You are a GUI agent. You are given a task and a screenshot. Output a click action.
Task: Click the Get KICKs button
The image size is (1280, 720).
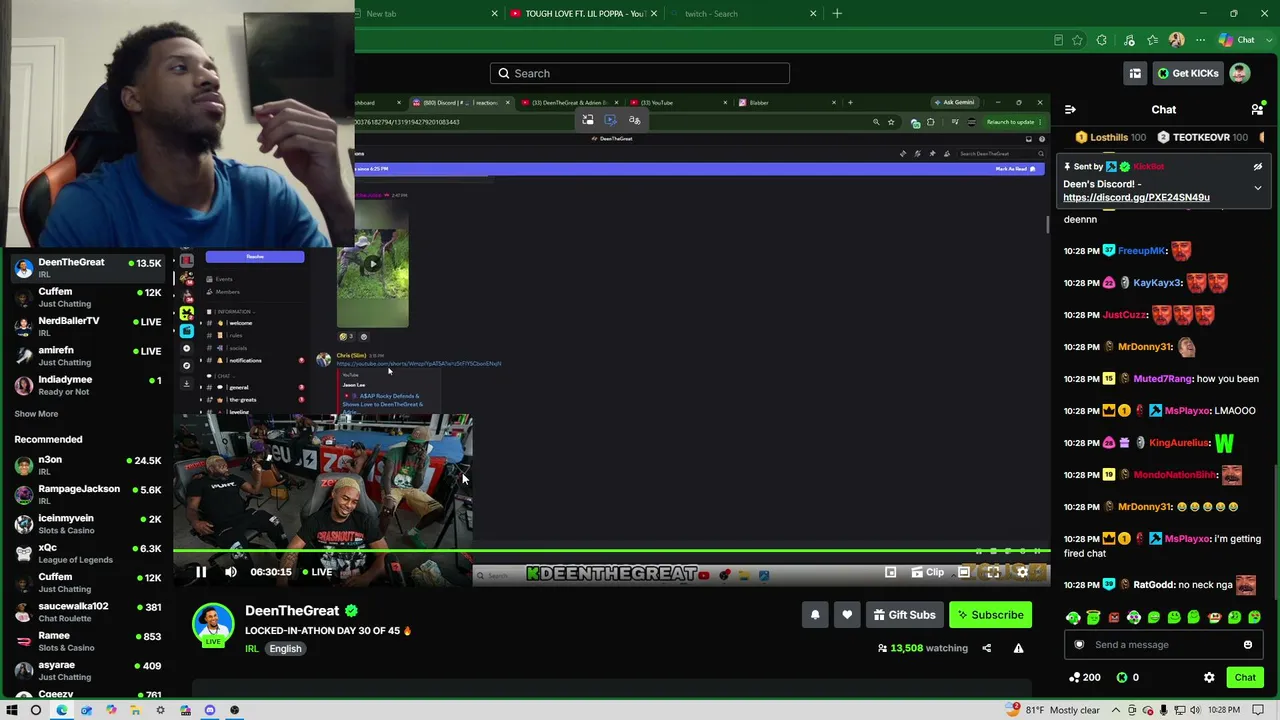pos(1188,73)
